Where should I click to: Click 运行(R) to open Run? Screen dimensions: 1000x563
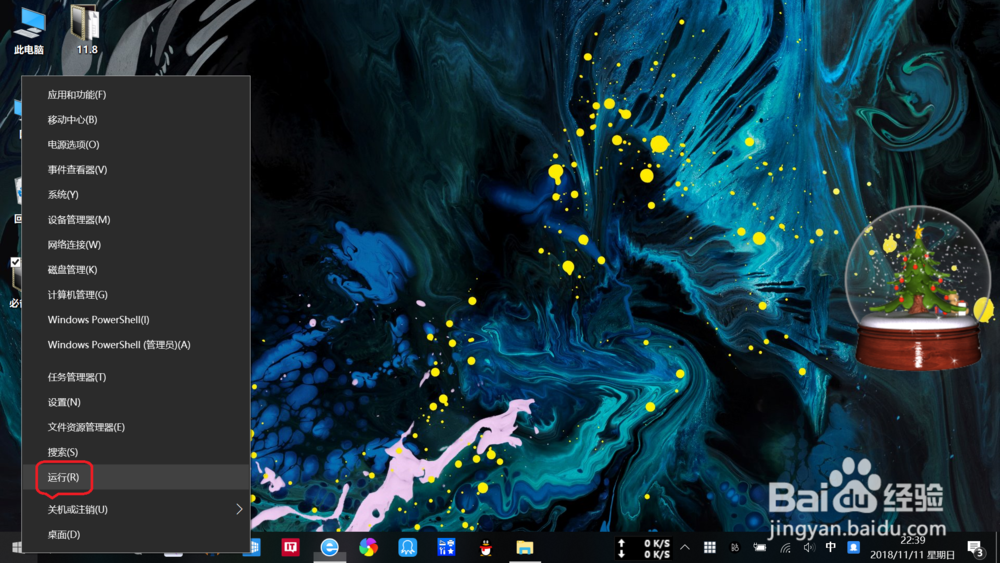click(136, 477)
